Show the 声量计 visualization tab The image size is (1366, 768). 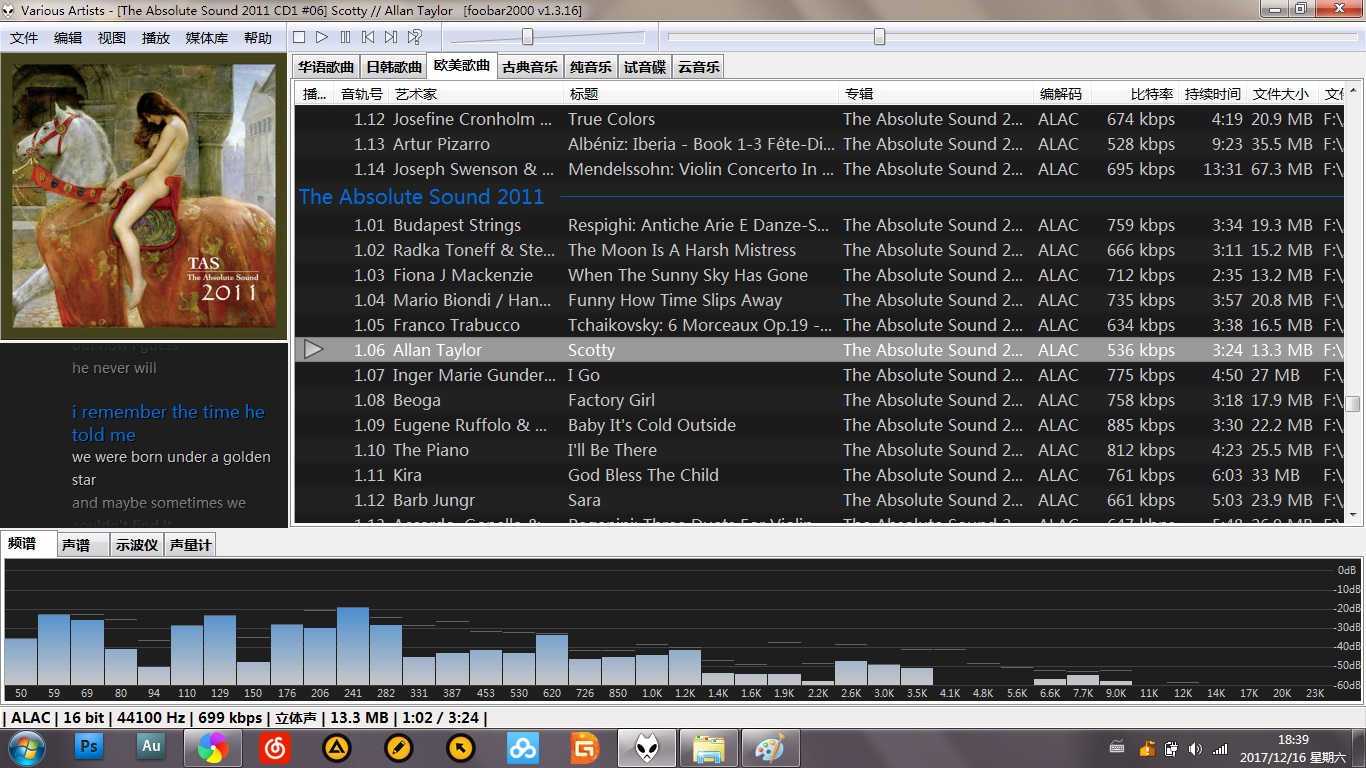tap(190, 545)
